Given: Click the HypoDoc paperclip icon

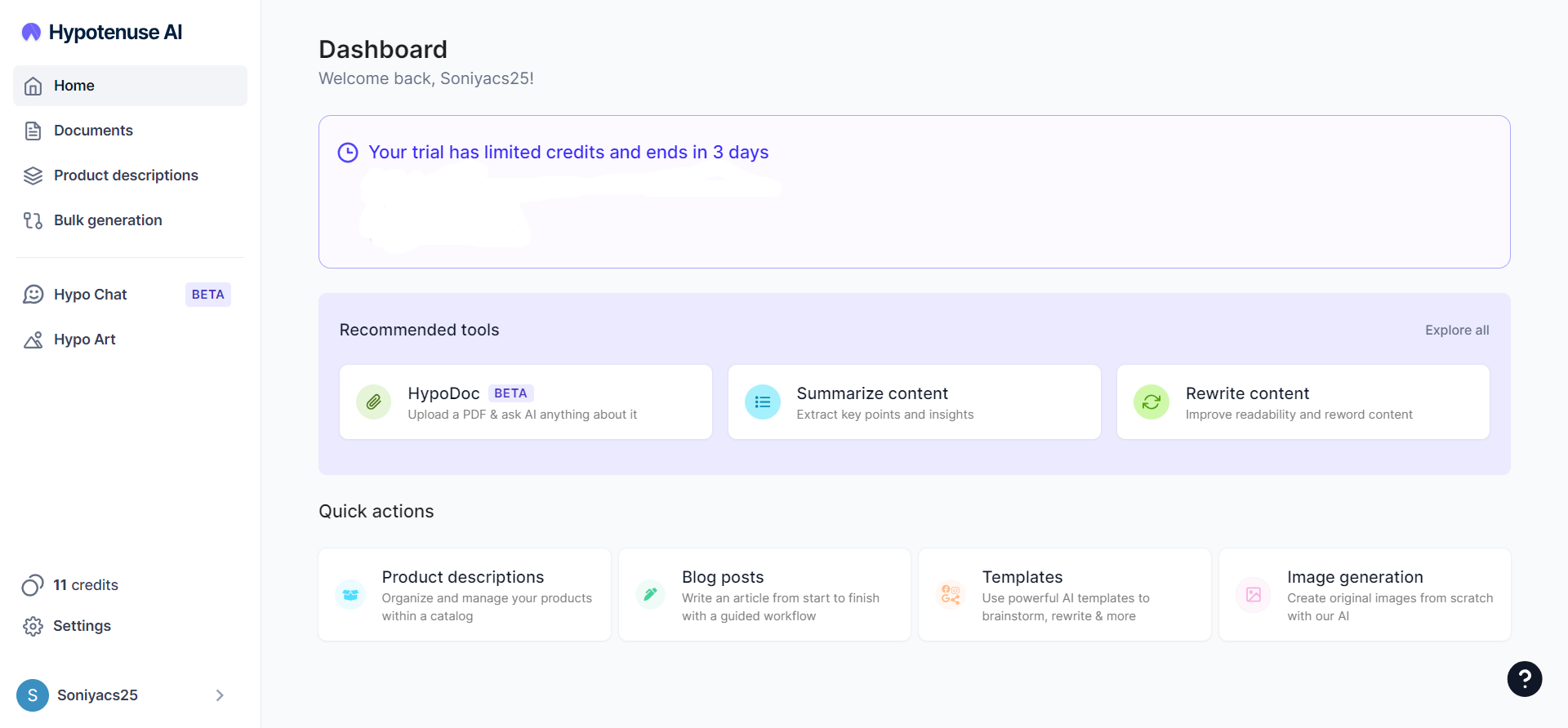Looking at the screenshot, I should 374,402.
